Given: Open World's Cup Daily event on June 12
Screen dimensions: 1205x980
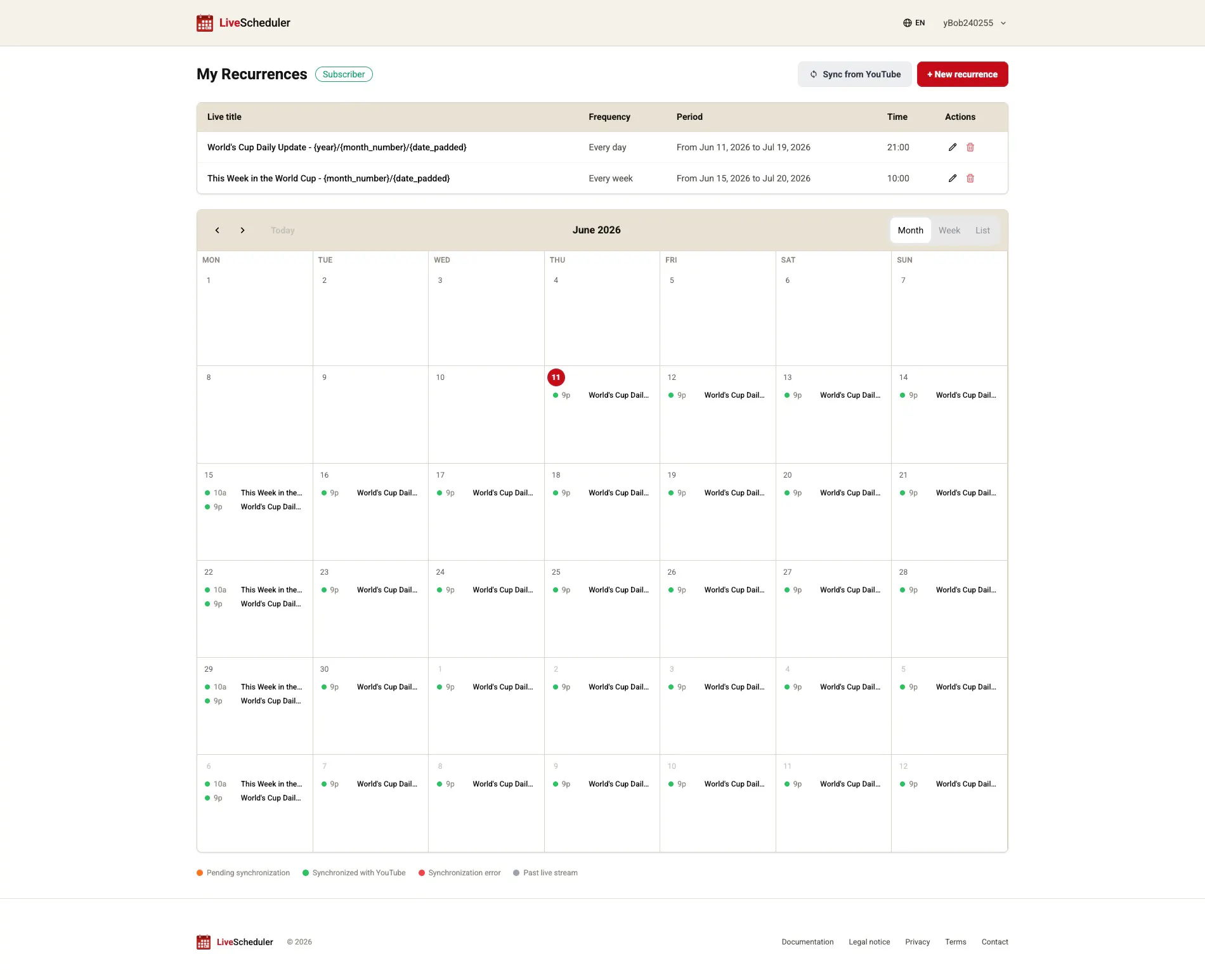Looking at the screenshot, I should pos(717,395).
